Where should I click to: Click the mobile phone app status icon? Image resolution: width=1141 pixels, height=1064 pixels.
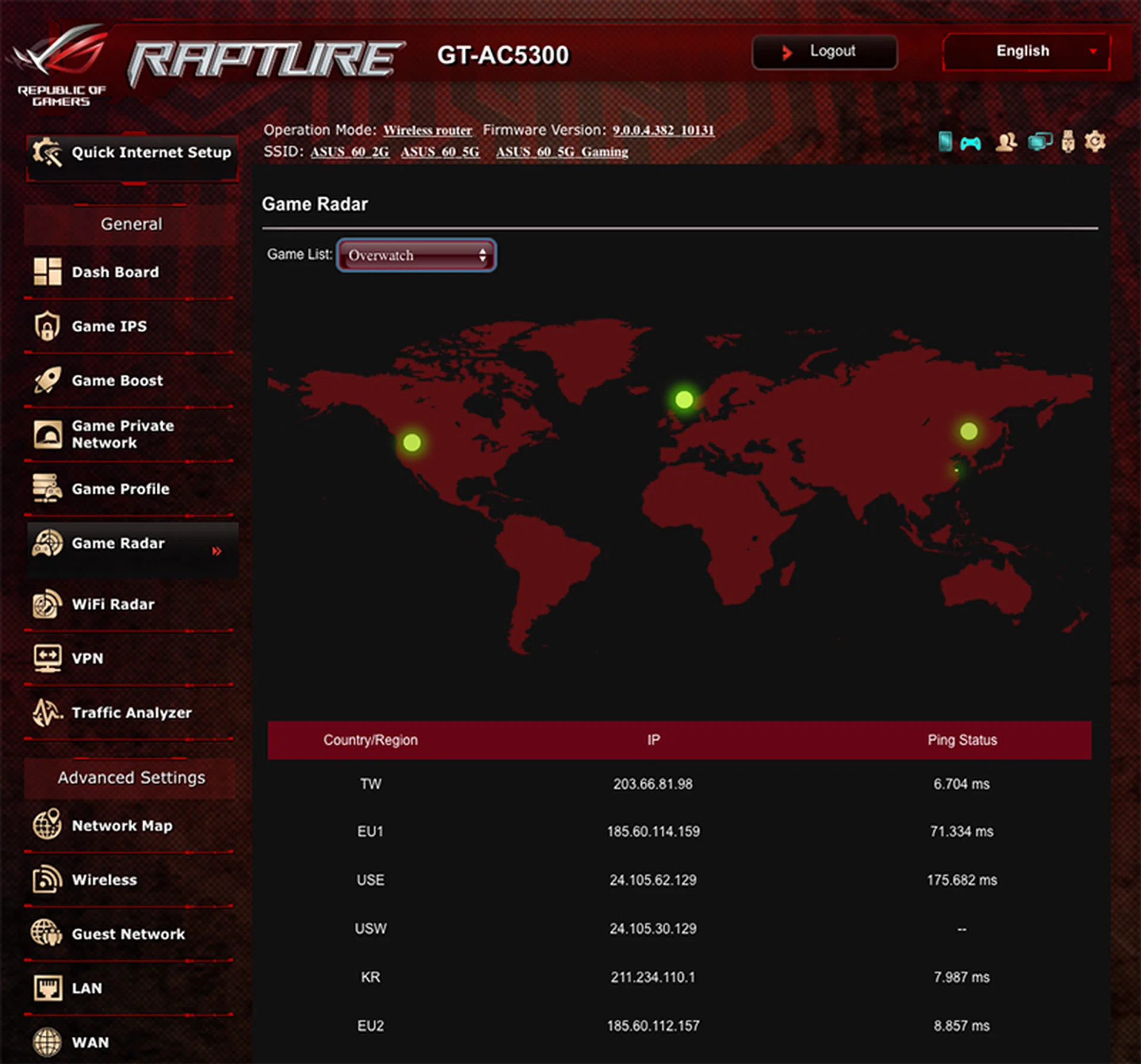(945, 141)
